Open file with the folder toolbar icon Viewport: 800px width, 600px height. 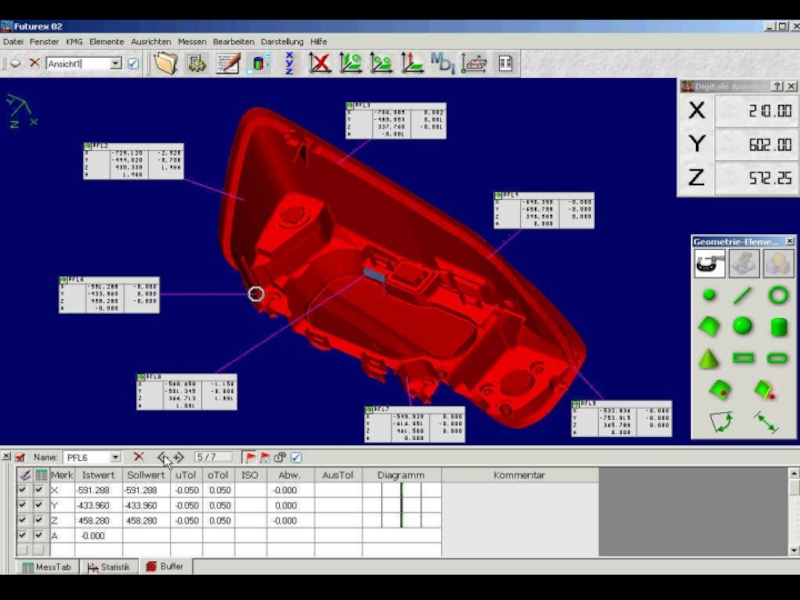pyautogui.click(x=166, y=63)
